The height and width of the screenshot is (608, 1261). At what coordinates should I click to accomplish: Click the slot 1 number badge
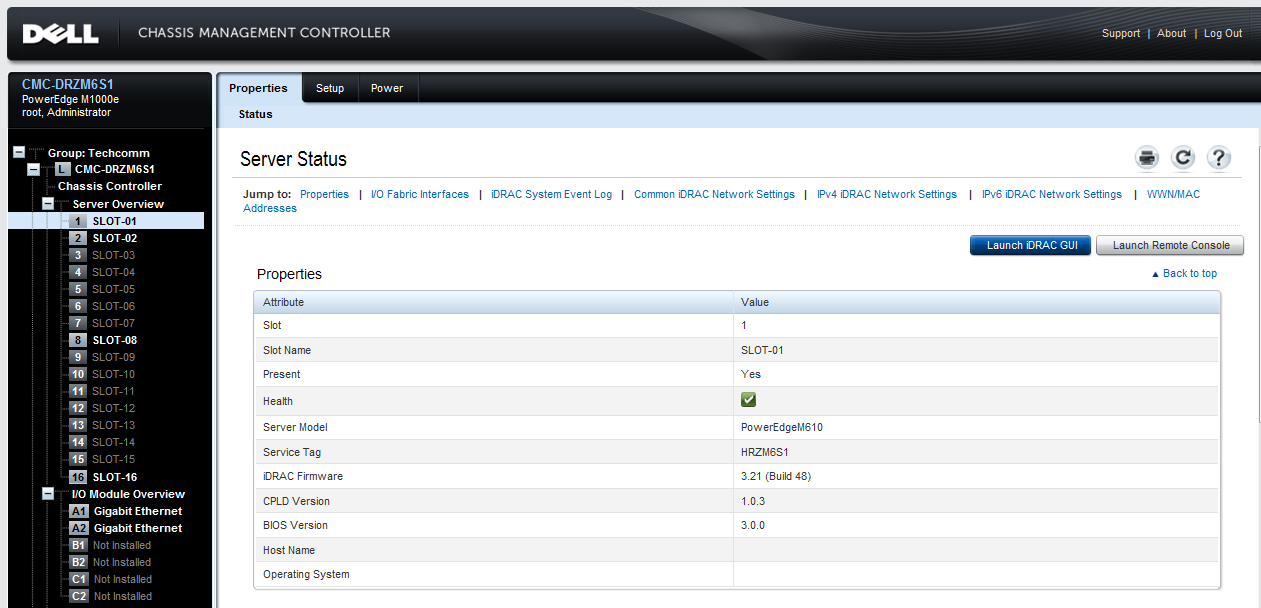click(x=78, y=221)
